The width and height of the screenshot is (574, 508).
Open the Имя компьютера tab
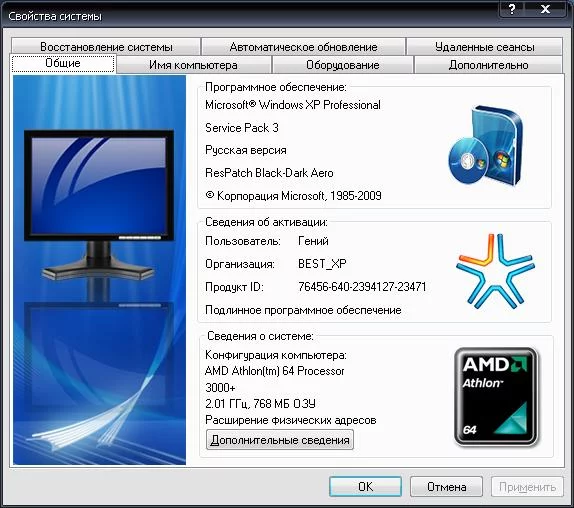193,65
